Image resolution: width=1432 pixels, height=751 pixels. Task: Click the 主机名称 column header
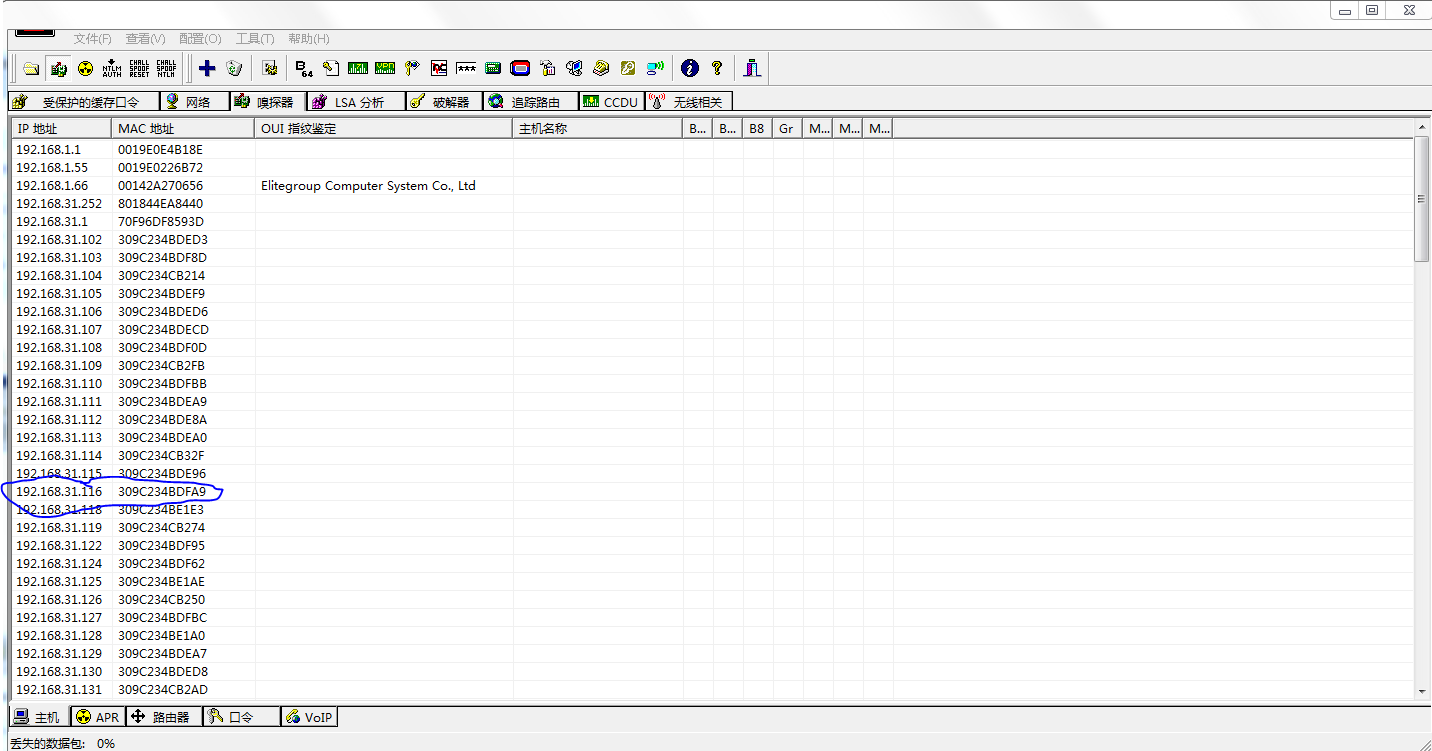[599, 129]
